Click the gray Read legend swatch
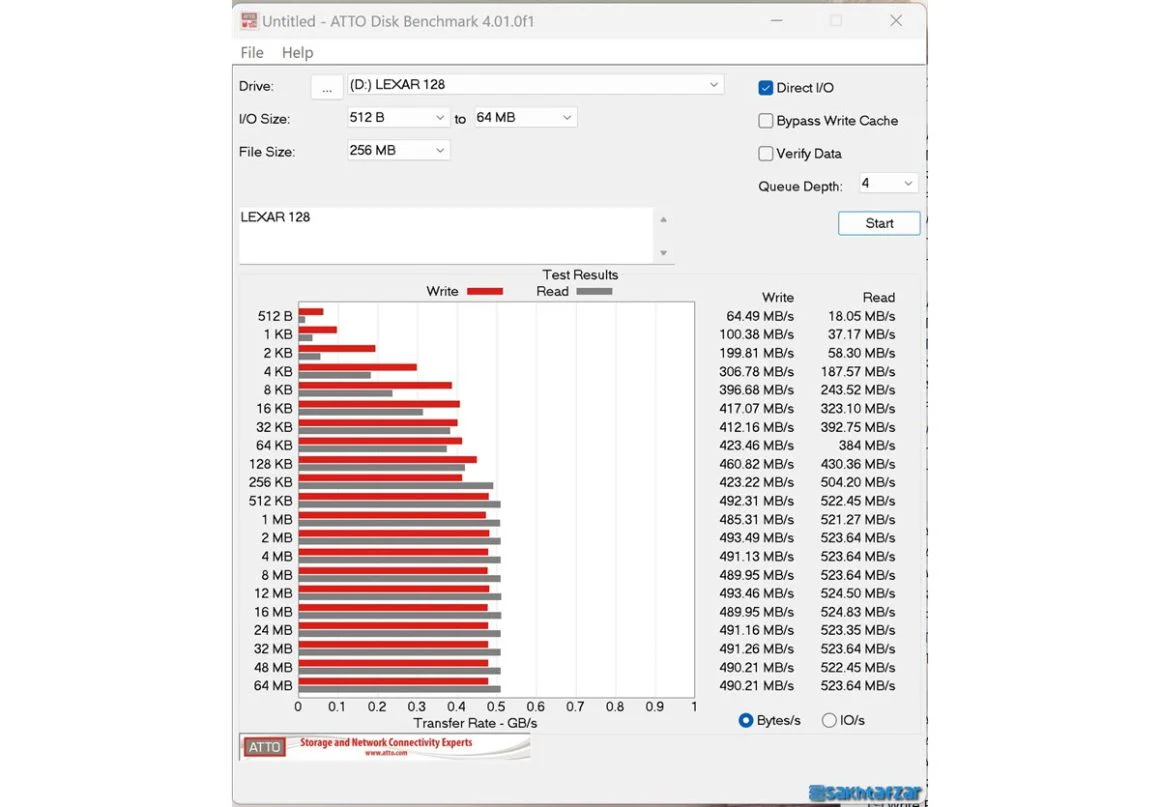This screenshot has height=807, width=1160. pyautogui.click(x=594, y=291)
